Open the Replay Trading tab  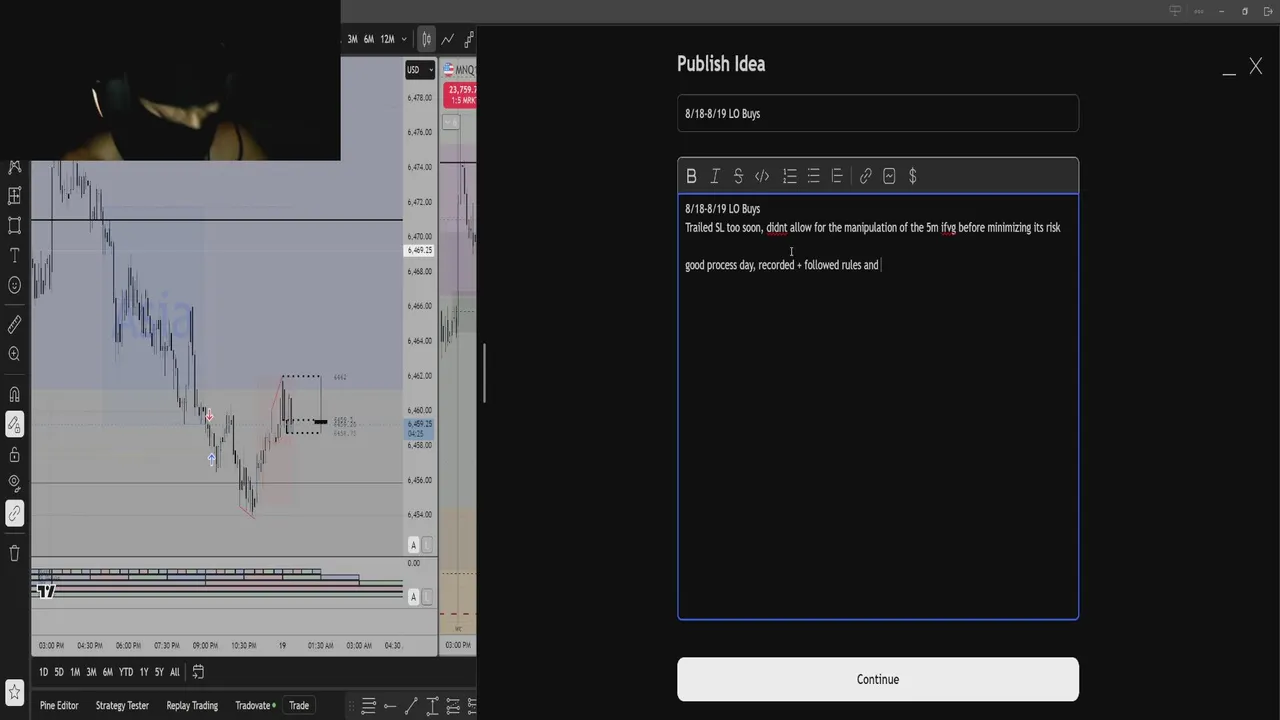pyautogui.click(x=192, y=705)
